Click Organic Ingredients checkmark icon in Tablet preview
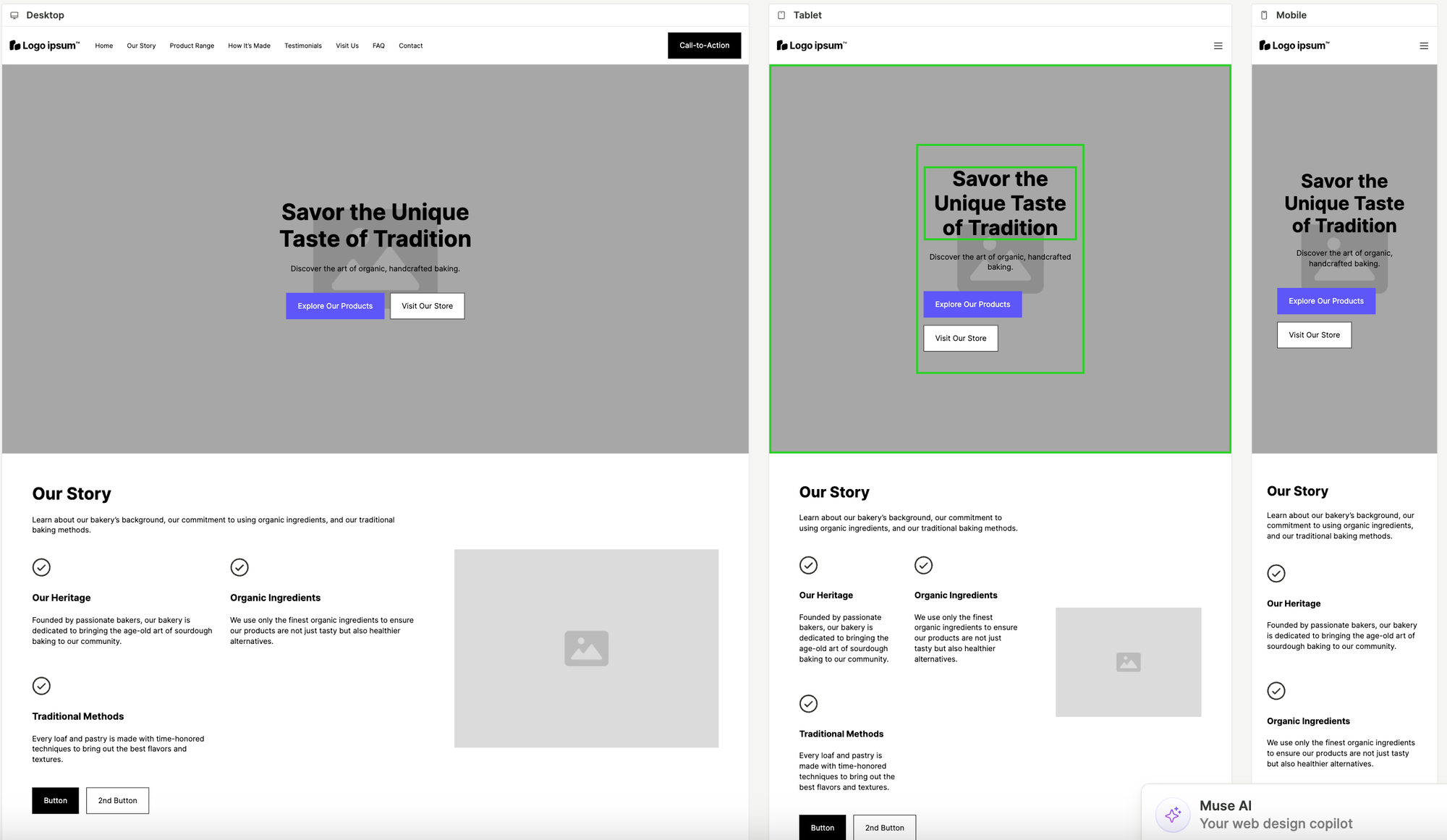Screen dimensions: 1447x840 pos(923,565)
